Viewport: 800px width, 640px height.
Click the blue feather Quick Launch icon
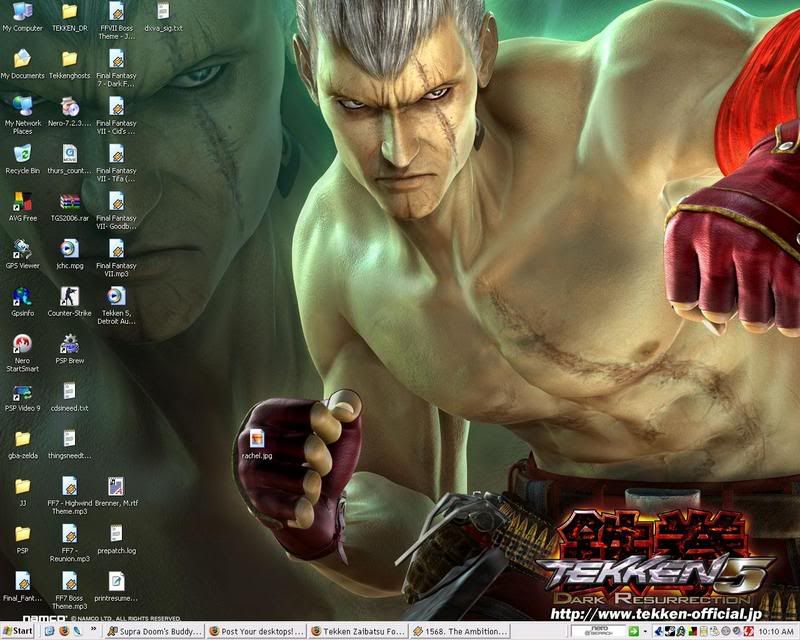[78, 631]
